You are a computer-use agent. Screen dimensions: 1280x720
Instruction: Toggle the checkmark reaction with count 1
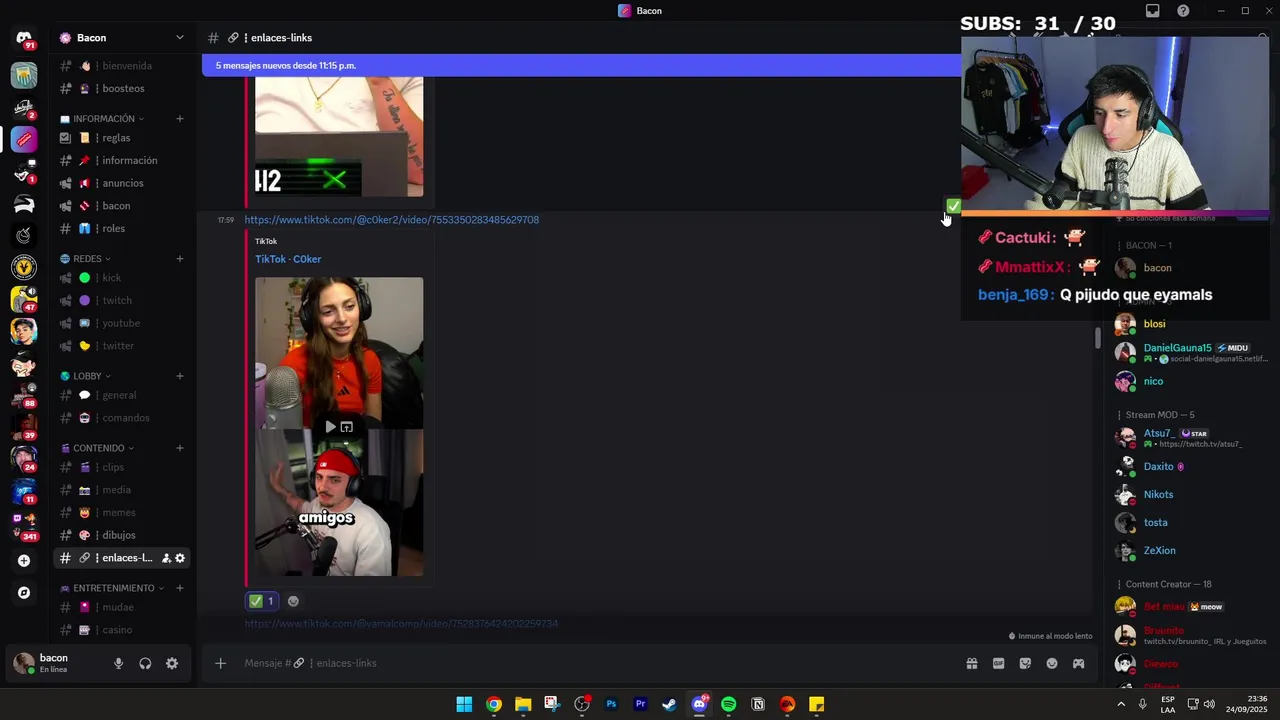coord(262,601)
